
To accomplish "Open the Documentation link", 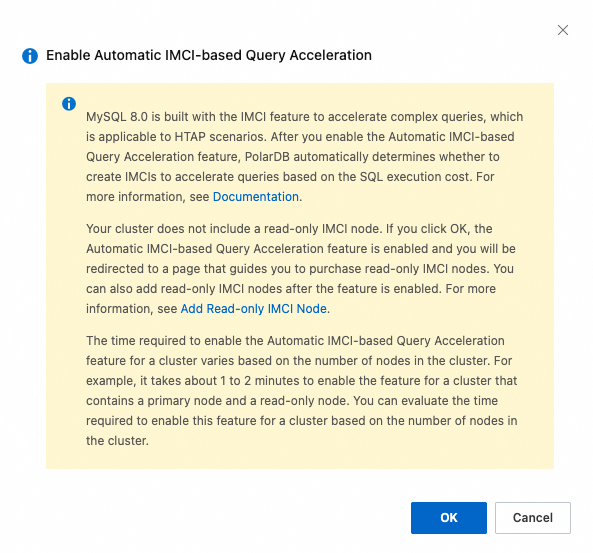I will 256,197.
